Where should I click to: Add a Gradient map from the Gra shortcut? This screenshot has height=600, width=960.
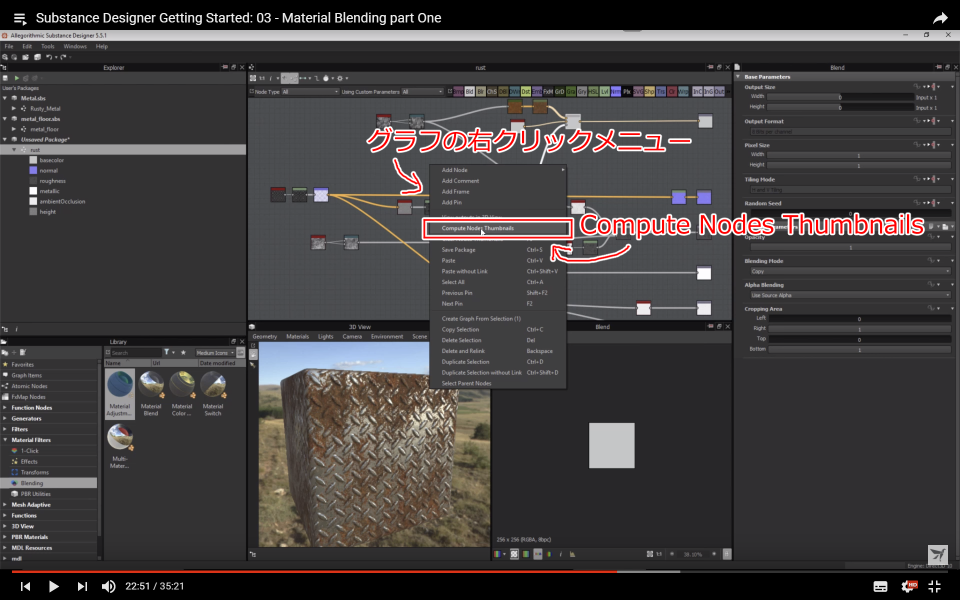(x=571, y=92)
